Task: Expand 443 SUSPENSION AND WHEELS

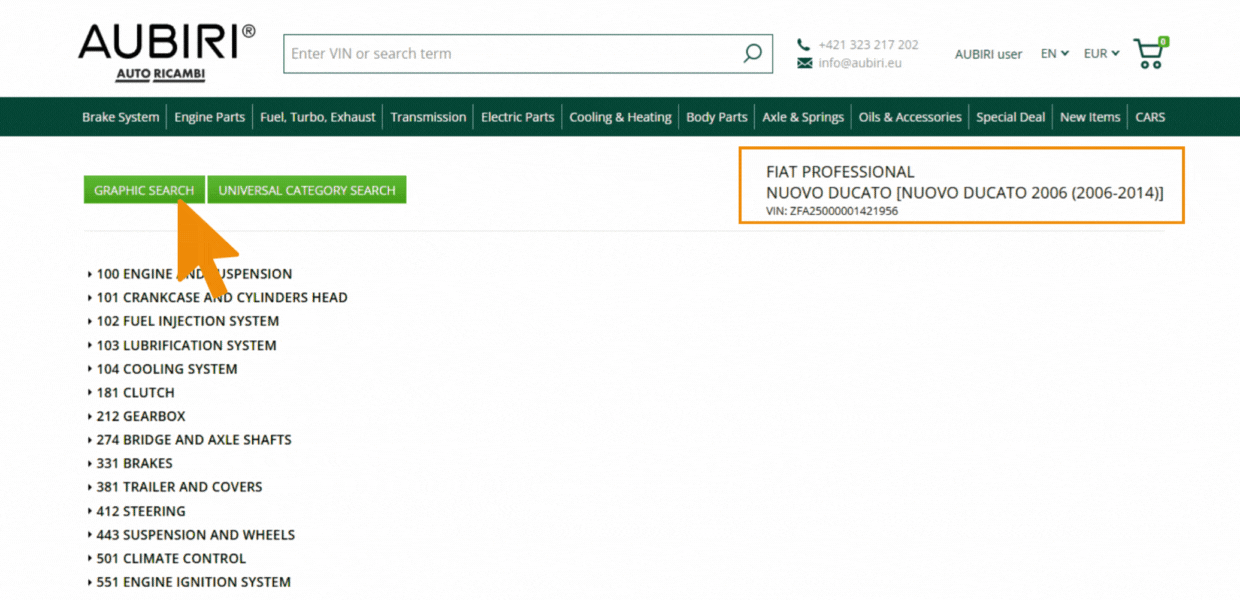Action: coord(191,535)
